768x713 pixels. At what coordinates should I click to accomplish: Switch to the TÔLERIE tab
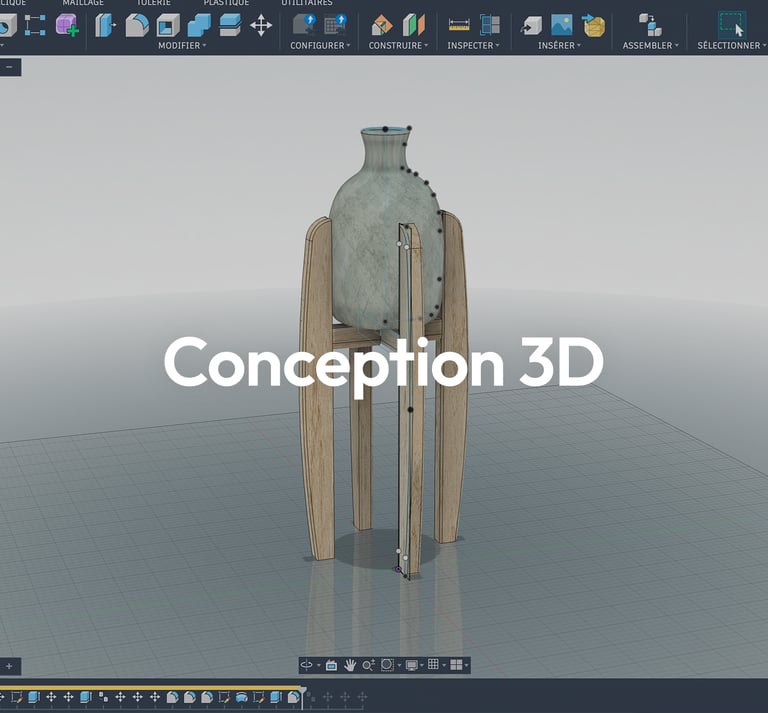tap(153, 3)
